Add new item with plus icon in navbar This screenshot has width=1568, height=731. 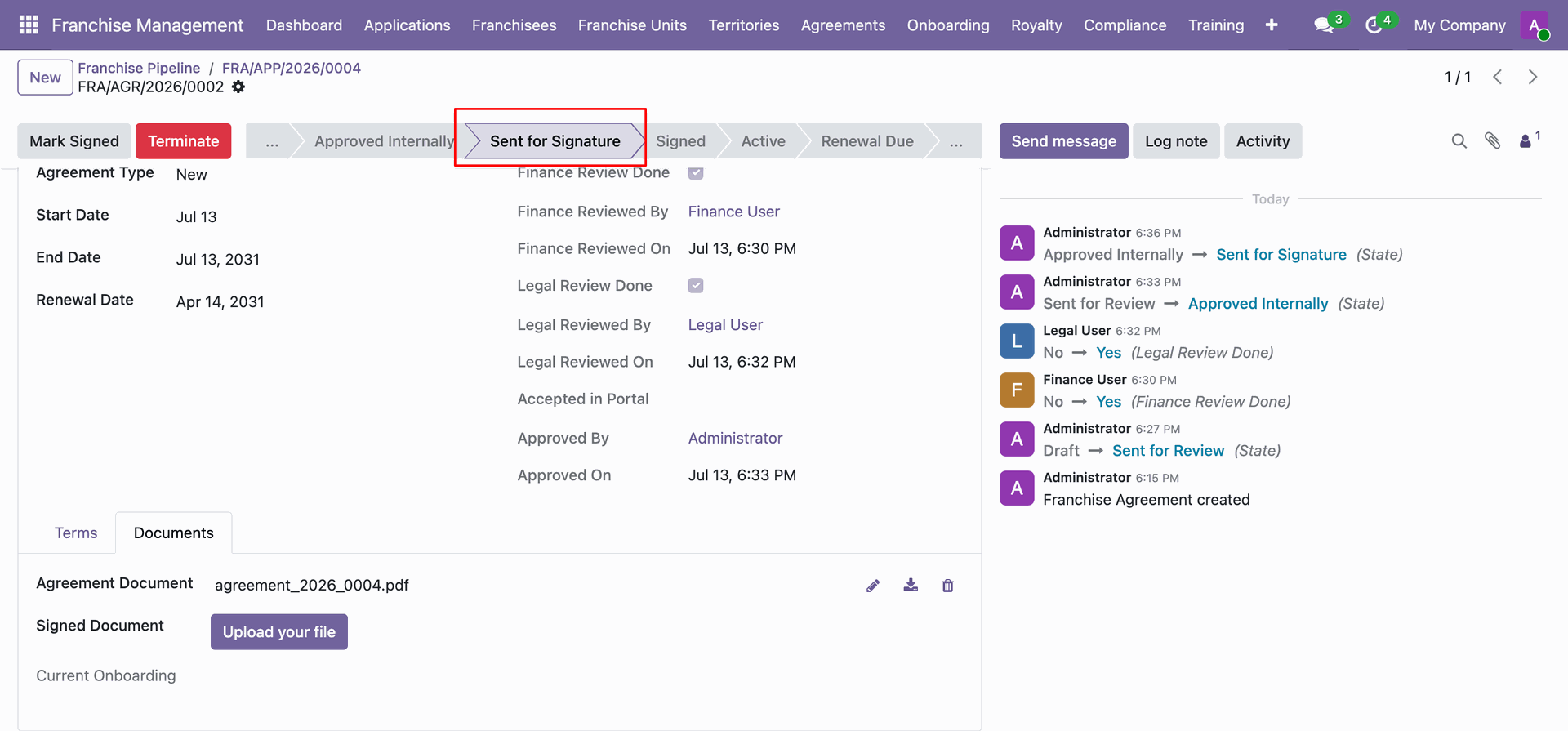pyautogui.click(x=1272, y=25)
